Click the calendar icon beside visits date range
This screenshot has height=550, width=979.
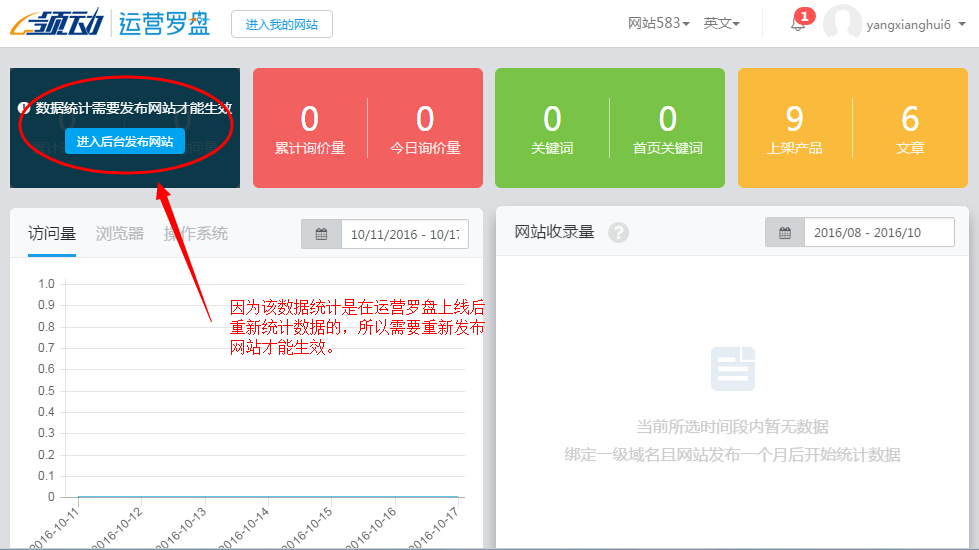(321, 234)
